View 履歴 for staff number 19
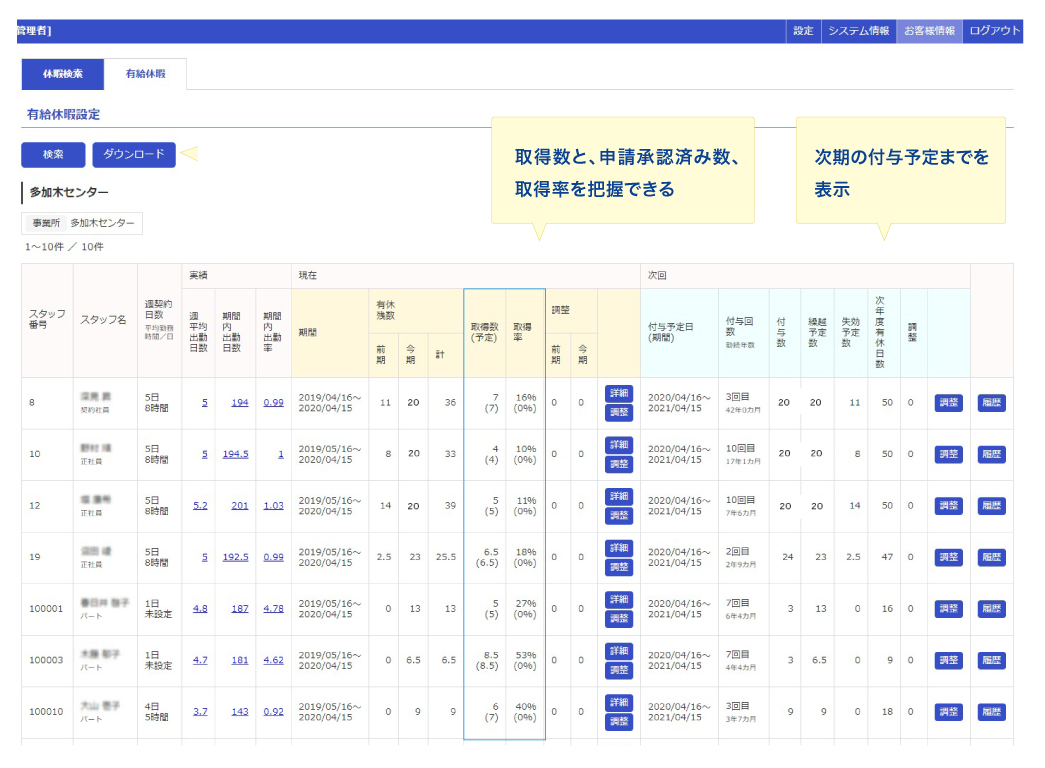The width and height of the screenshot is (1045, 768). [x=992, y=557]
